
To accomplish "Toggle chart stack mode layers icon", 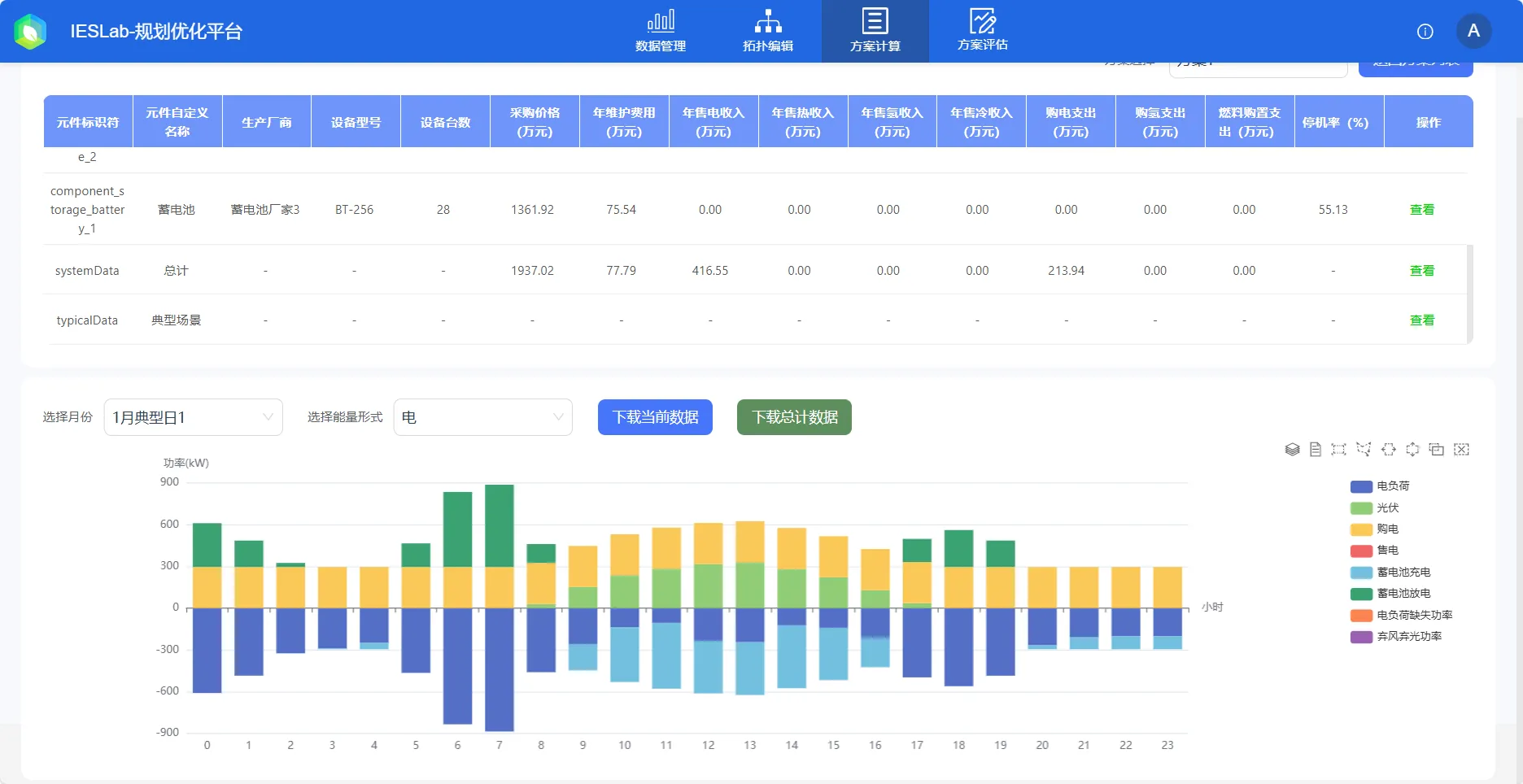I will pyautogui.click(x=1292, y=450).
